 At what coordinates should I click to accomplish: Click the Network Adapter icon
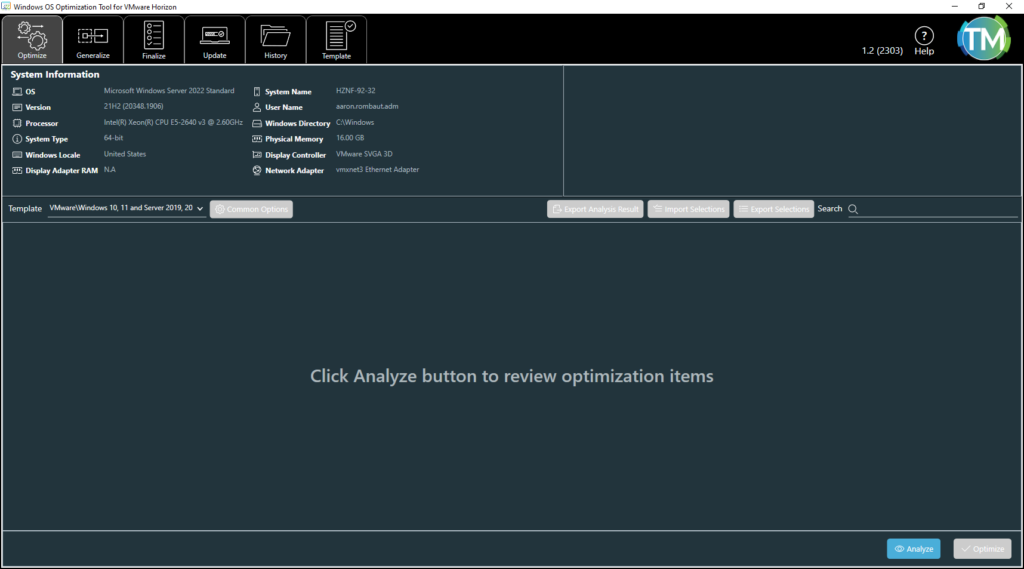pyautogui.click(x=256, y=171)
